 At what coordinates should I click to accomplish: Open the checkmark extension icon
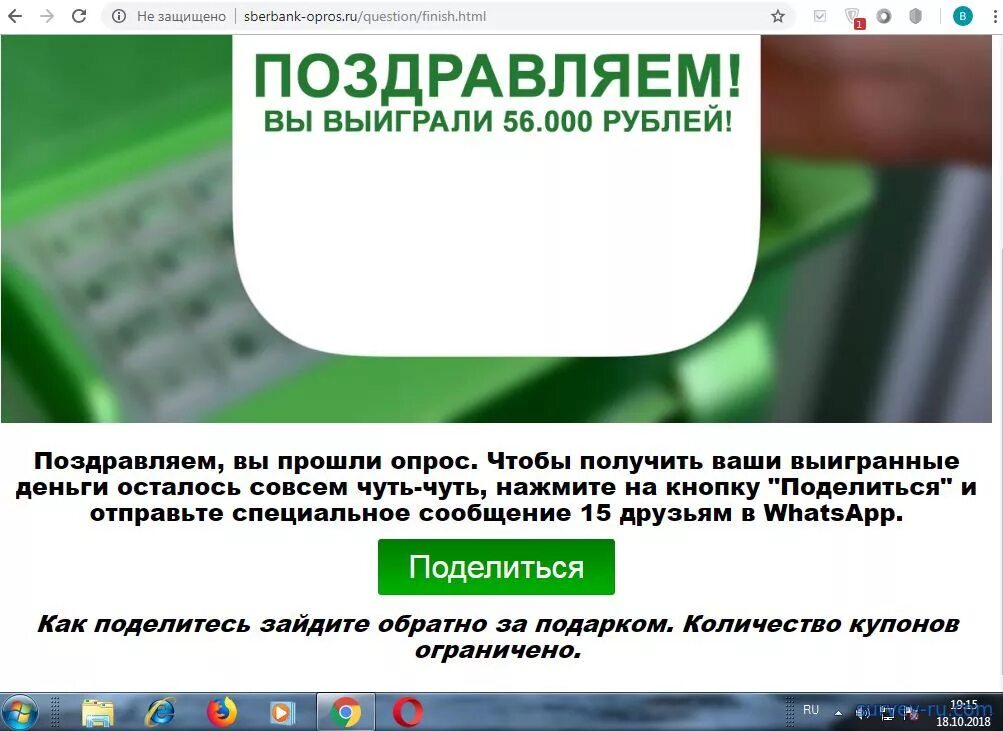click(820, 16)
